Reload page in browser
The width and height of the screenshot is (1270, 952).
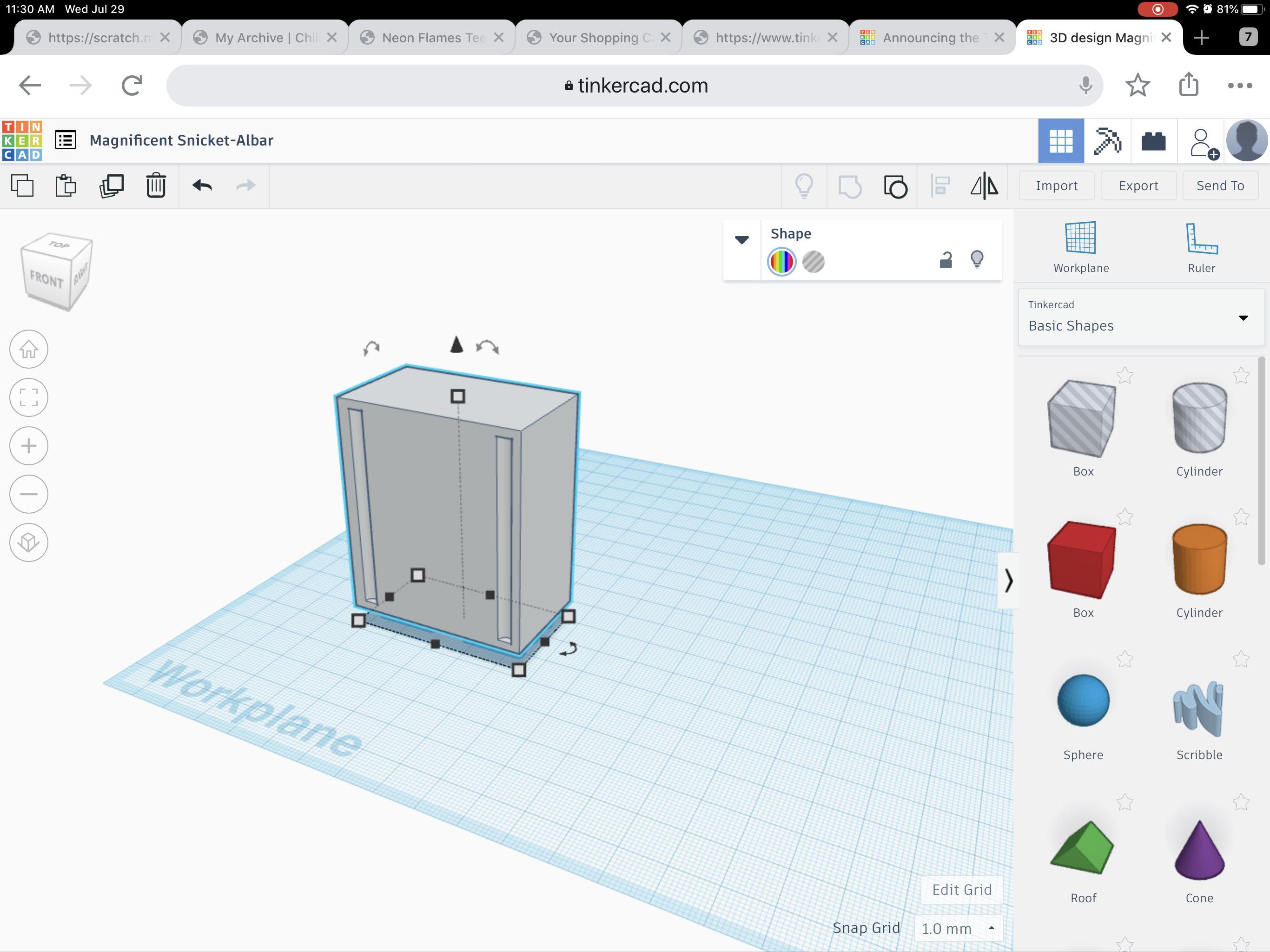tap(132, 86)
